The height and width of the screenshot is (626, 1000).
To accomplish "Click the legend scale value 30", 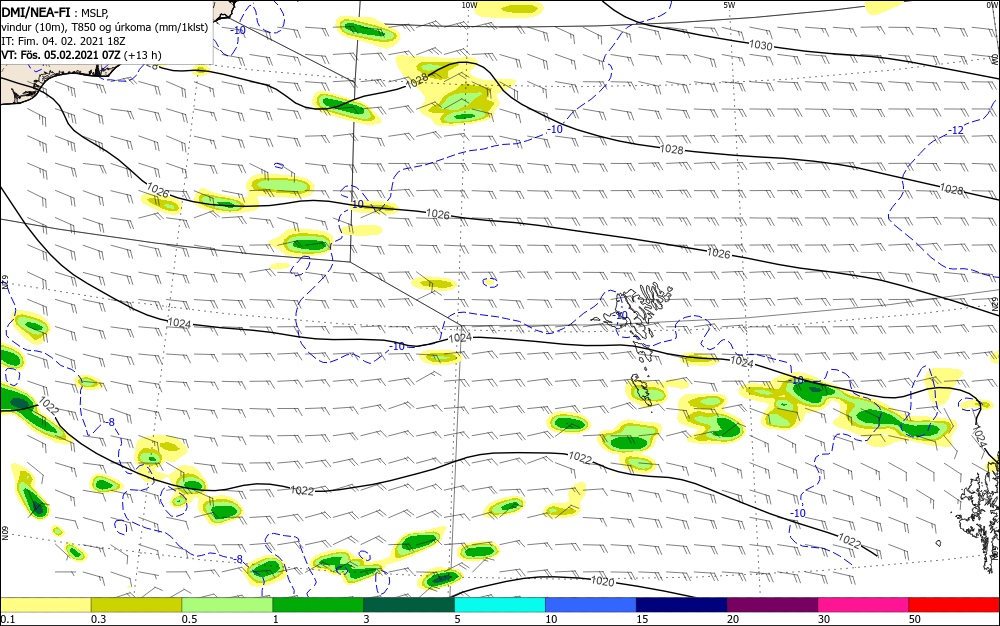I will click(824, 619).
